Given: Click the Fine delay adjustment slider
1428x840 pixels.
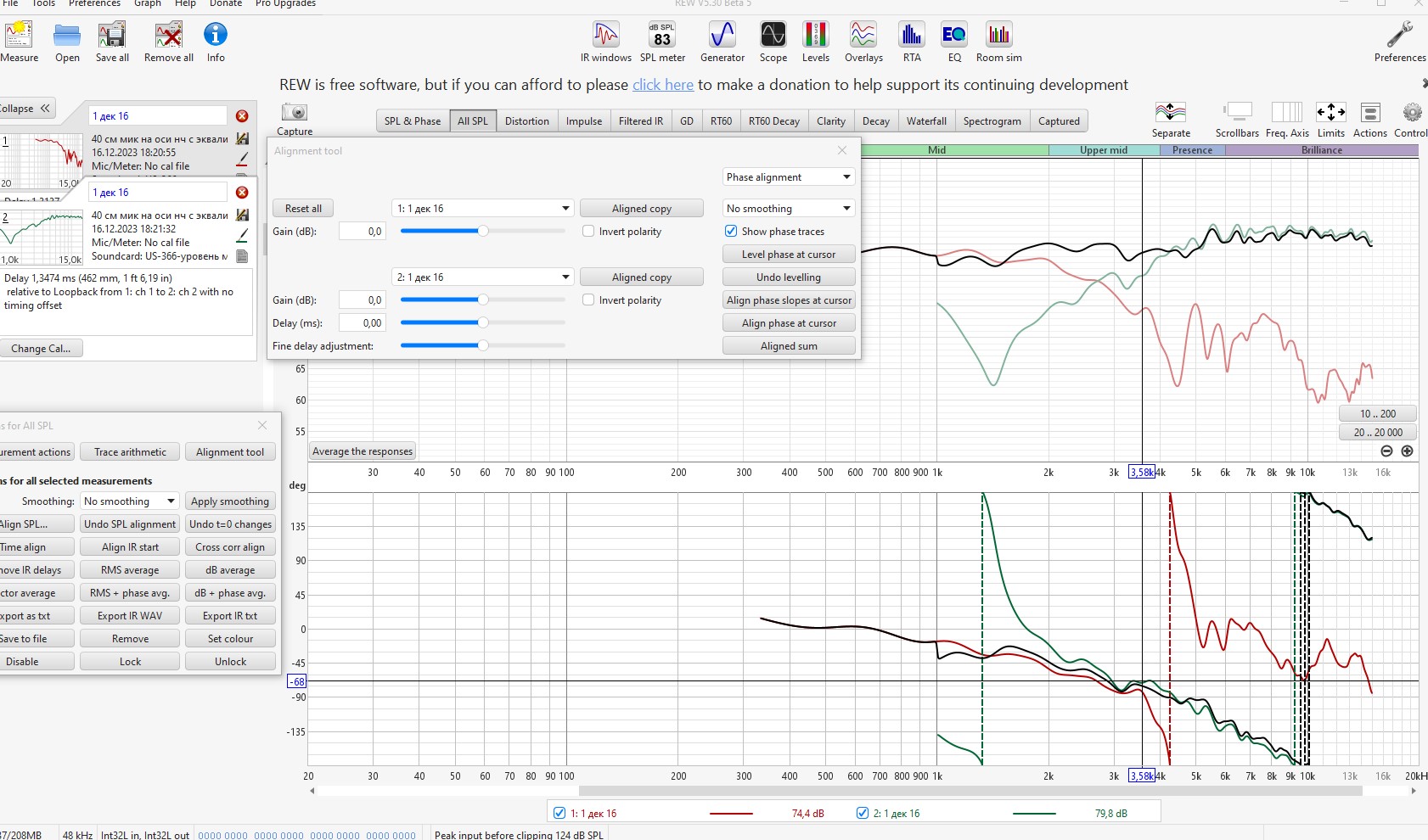Looking at the screenshot, I should click(x=482, y=345).
